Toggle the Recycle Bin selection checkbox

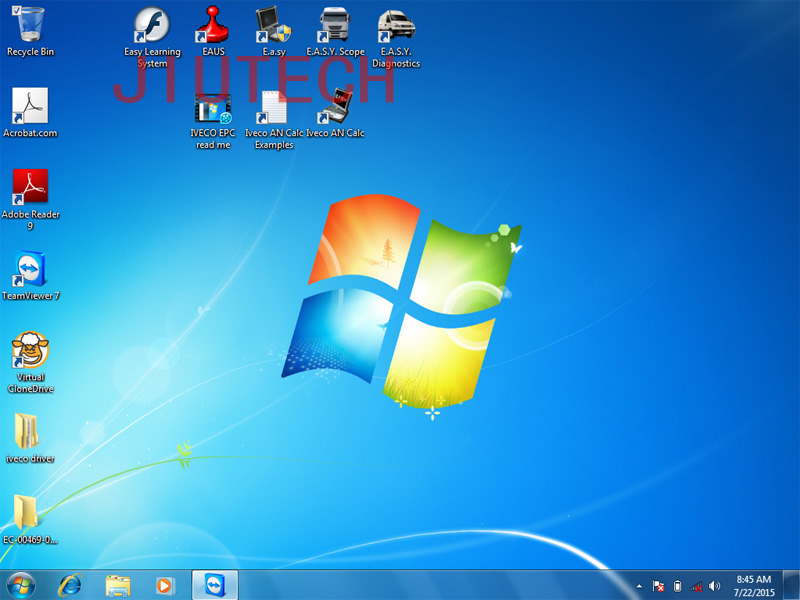17,9
